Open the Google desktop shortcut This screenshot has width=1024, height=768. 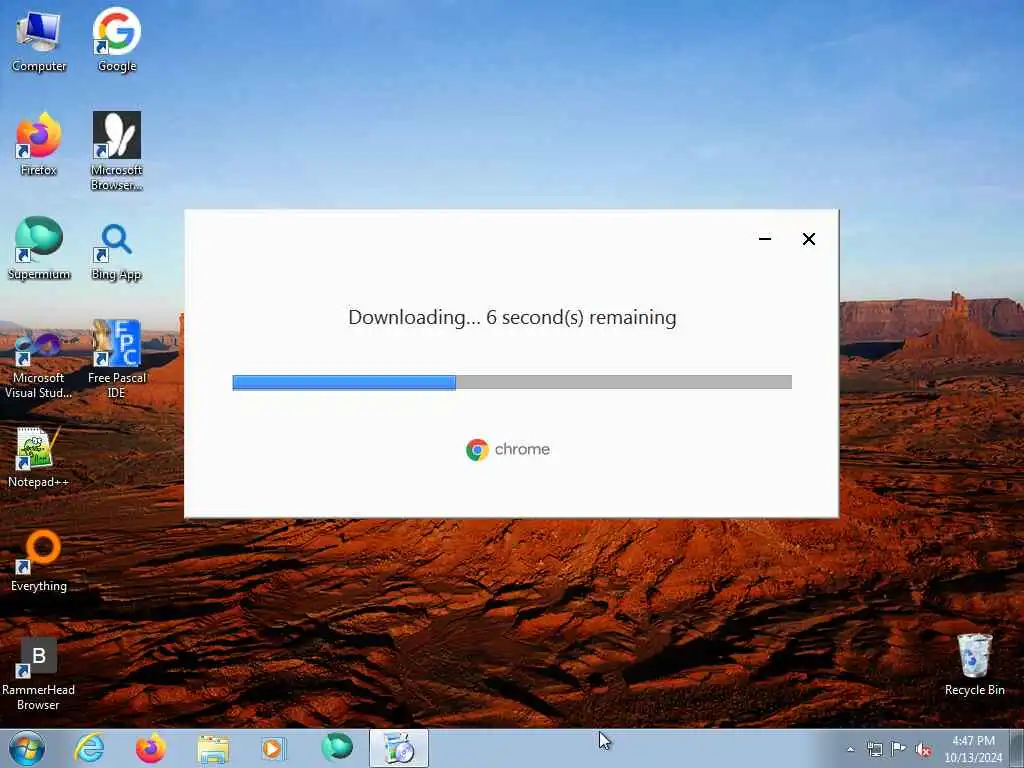[x=117, y=41]
